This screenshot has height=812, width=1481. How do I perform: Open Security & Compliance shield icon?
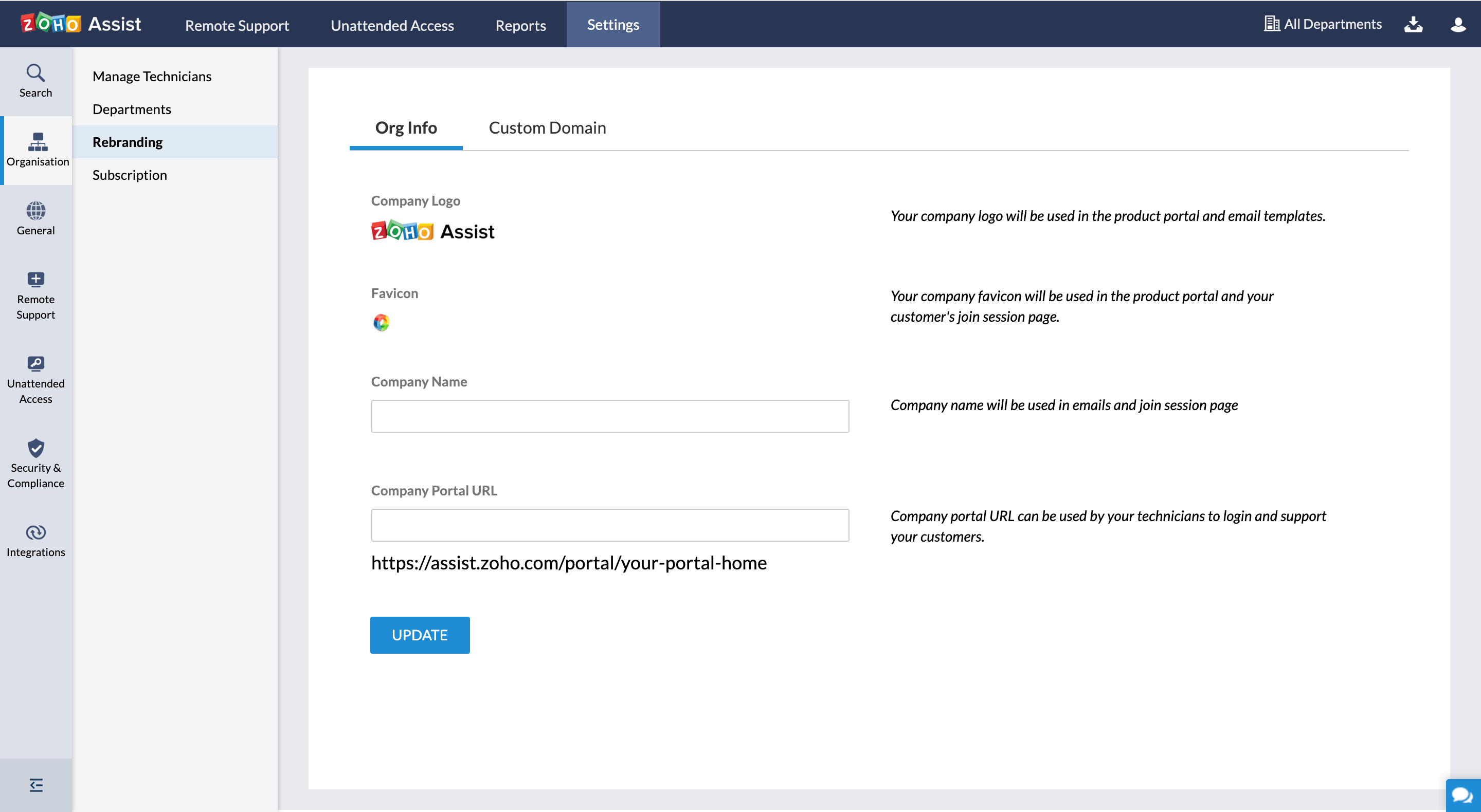tap(35, 448)
